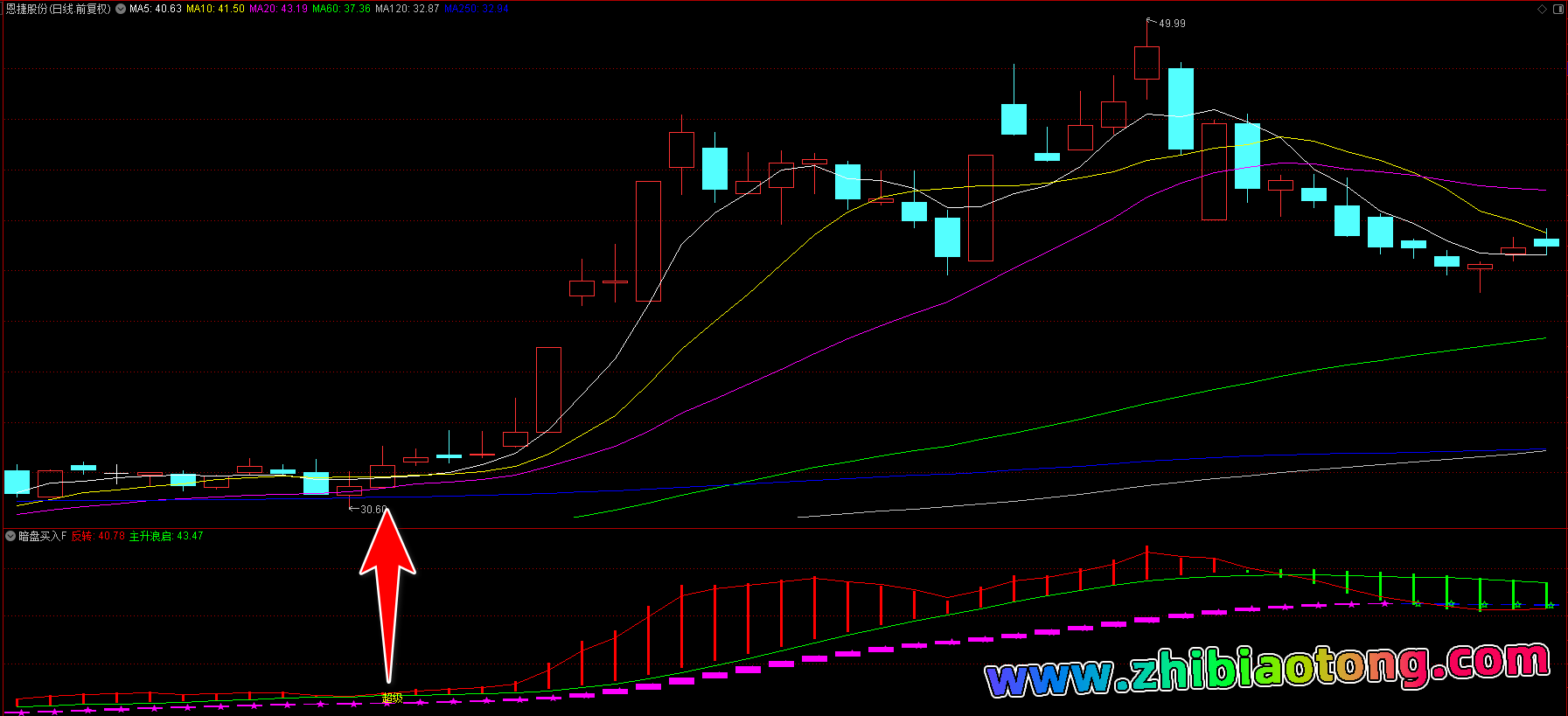Click the yellow 超级 signal marker
Viewport: 1568px width, 716px height.
[392, 698]
